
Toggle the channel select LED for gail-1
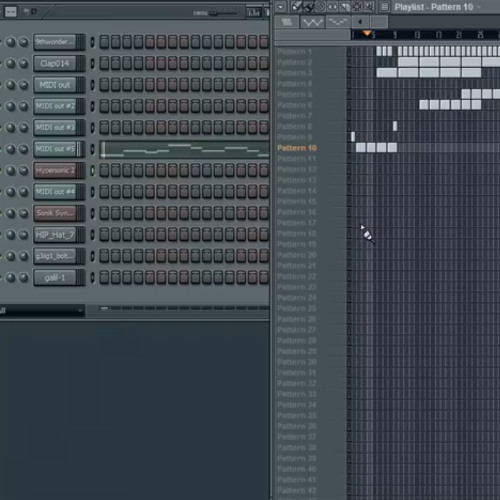click(x=92, y=277)
